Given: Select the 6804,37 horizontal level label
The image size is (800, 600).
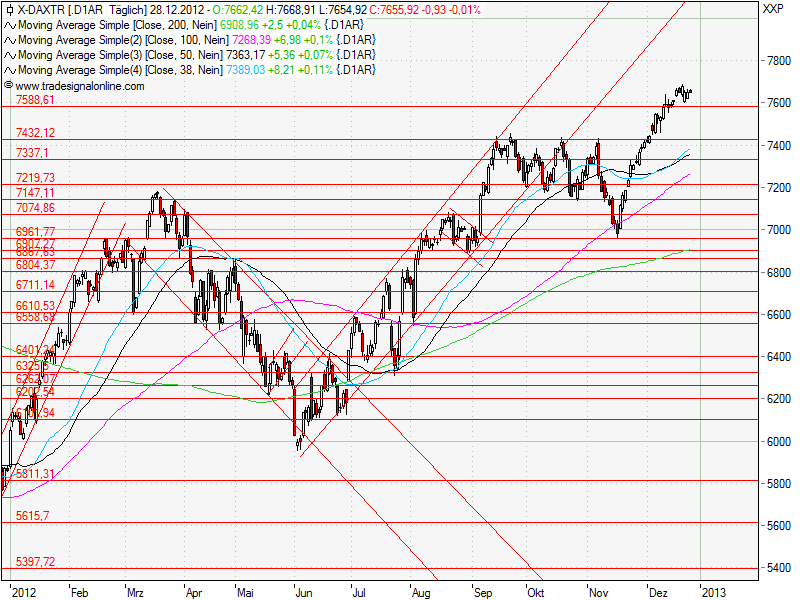Looking at the screenshot, I should click(x=35, y=265).
